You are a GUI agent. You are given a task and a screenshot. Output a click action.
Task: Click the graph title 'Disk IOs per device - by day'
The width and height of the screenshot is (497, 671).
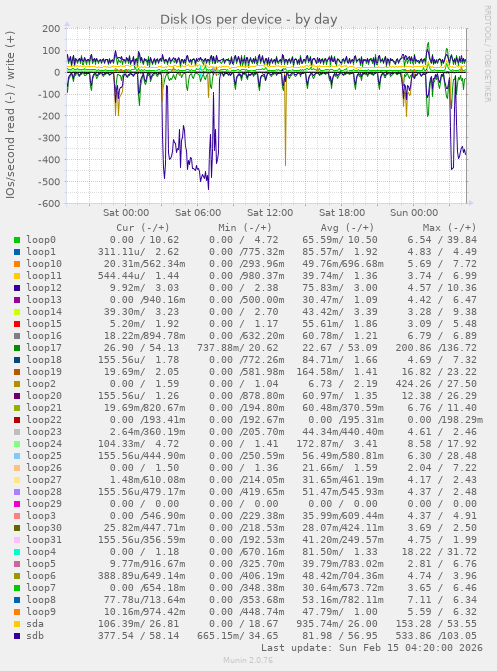tap(249, 20)
